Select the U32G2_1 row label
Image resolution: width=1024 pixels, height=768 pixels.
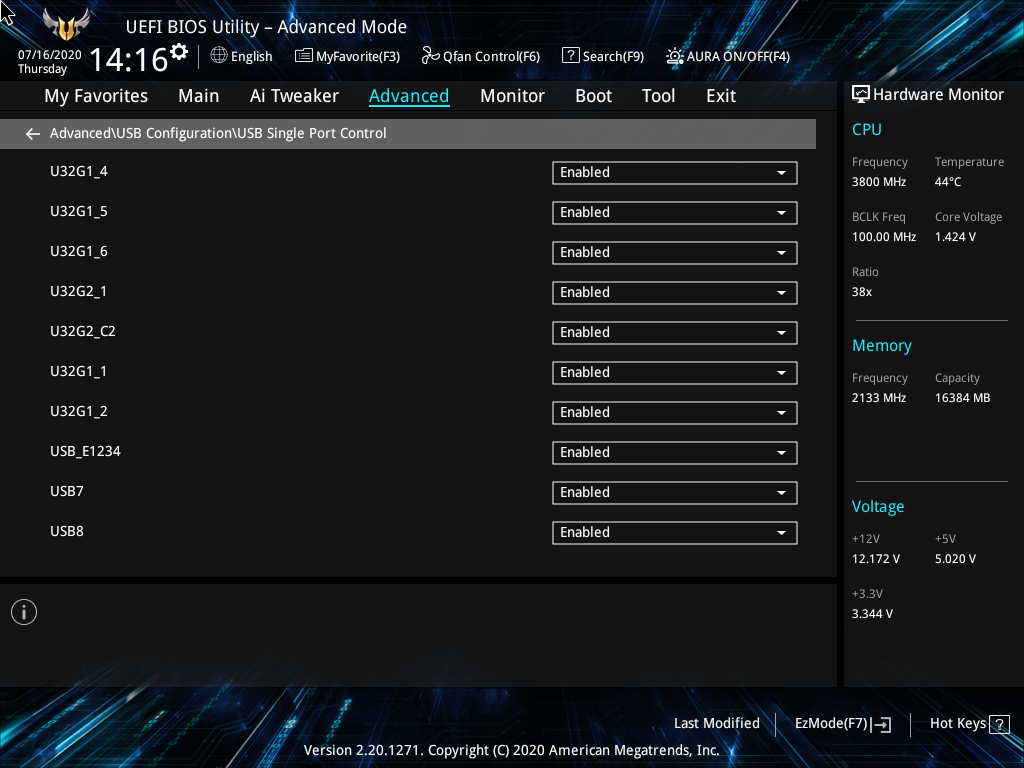point(78,291)
